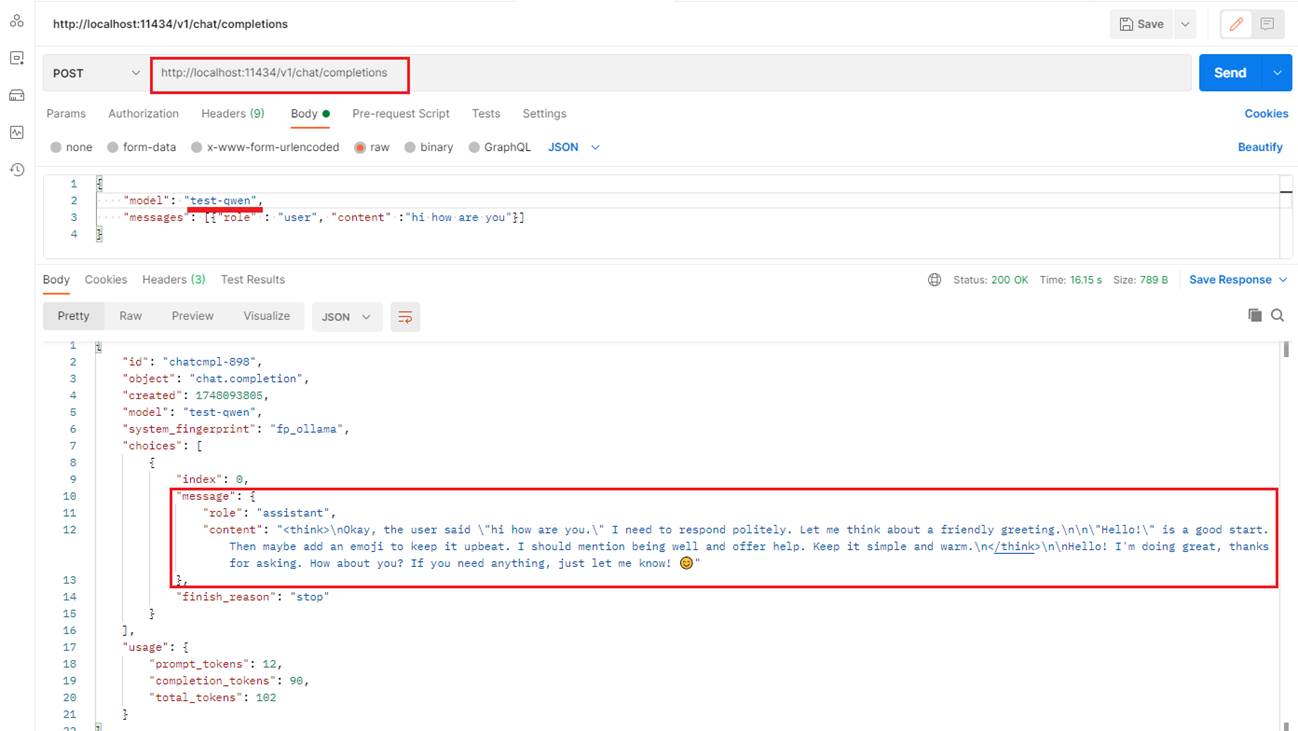Open the request Body tab
Image resolution: width=1298 pixels, height=731 pixels.
[310, 114]
